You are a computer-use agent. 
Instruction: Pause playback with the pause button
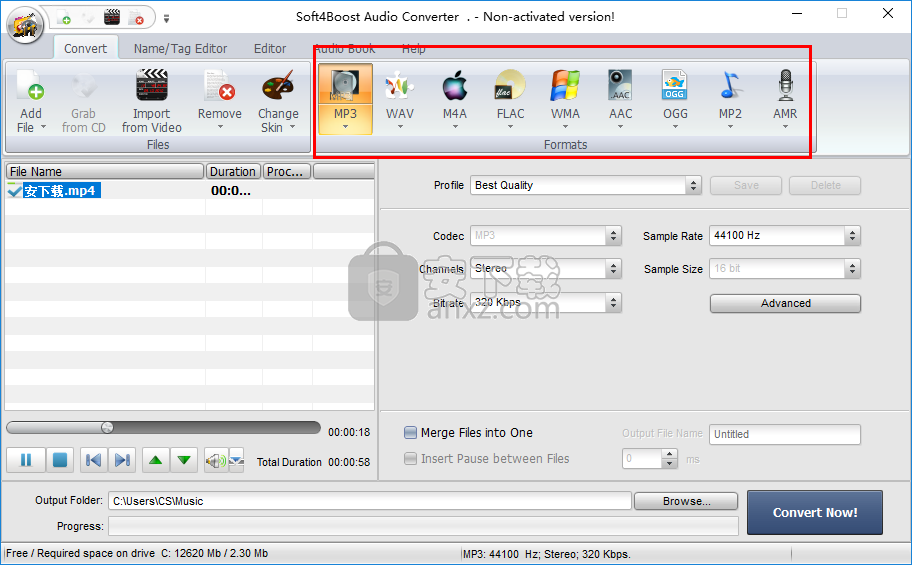(x=26, y=460)
